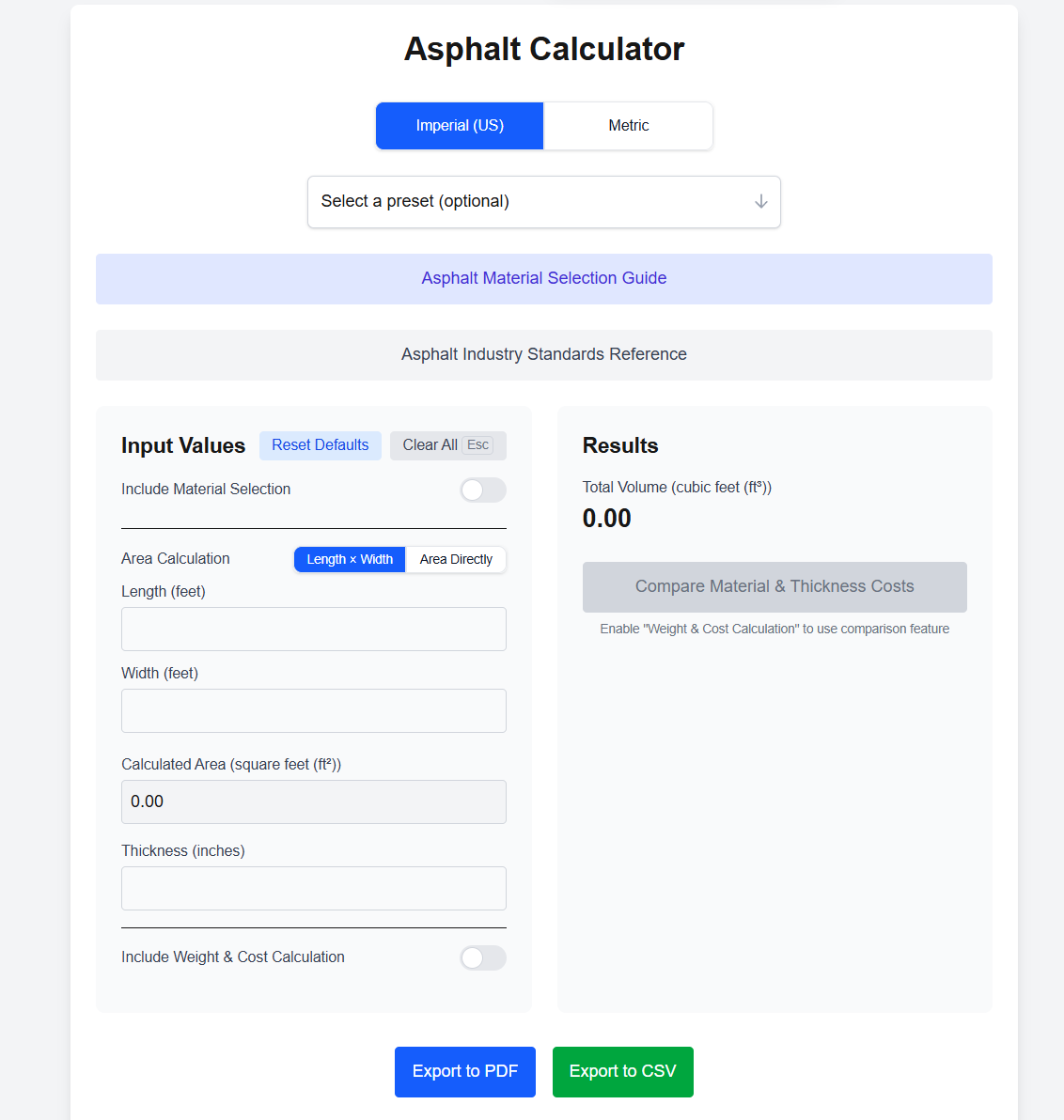Expand Asphalt Industry Standards Reference
This screenshot has height=1120, width=1064.
click(543, 355)
